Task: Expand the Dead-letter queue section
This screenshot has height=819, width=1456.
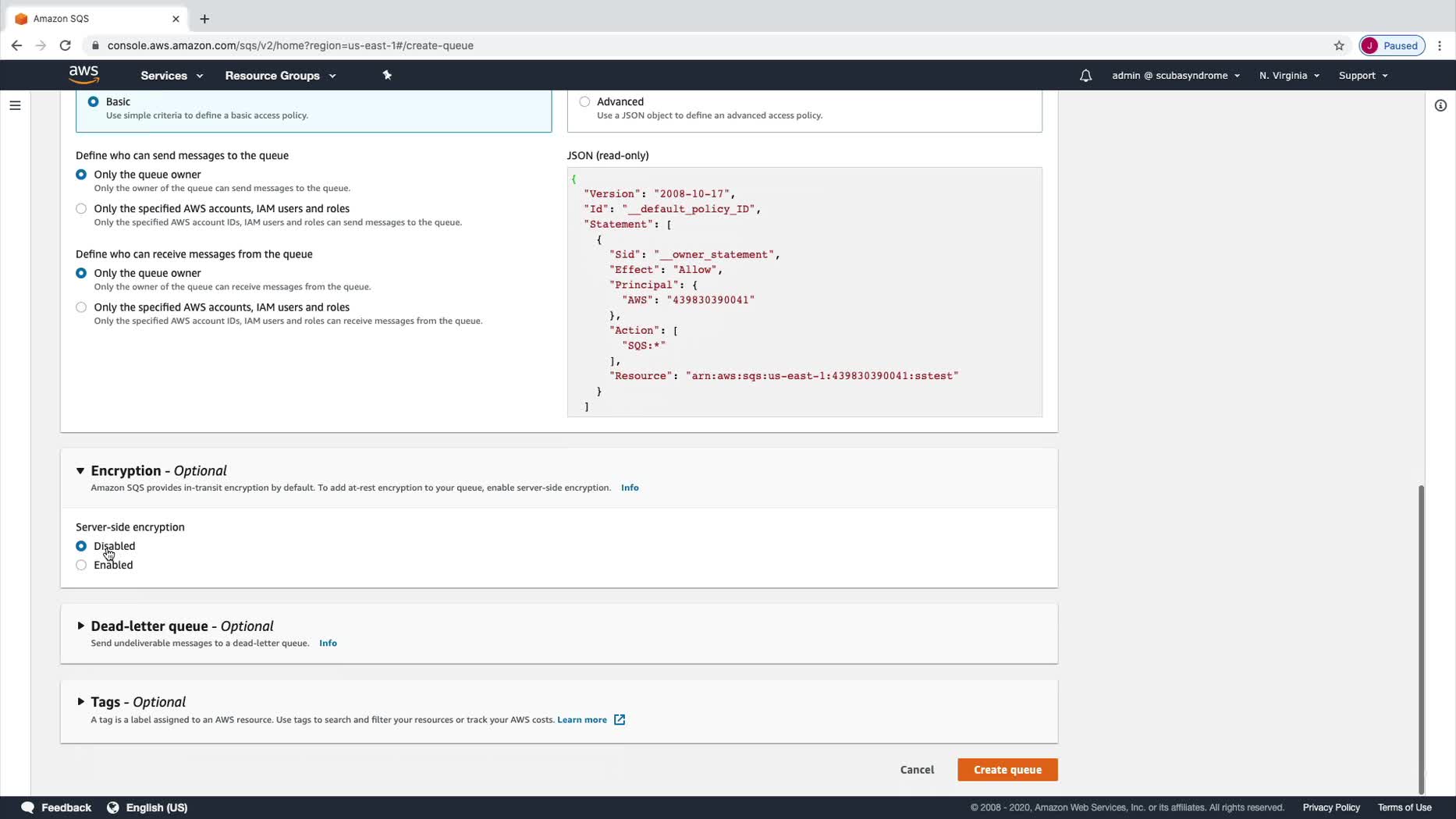Action: click(x=80, y=626)
